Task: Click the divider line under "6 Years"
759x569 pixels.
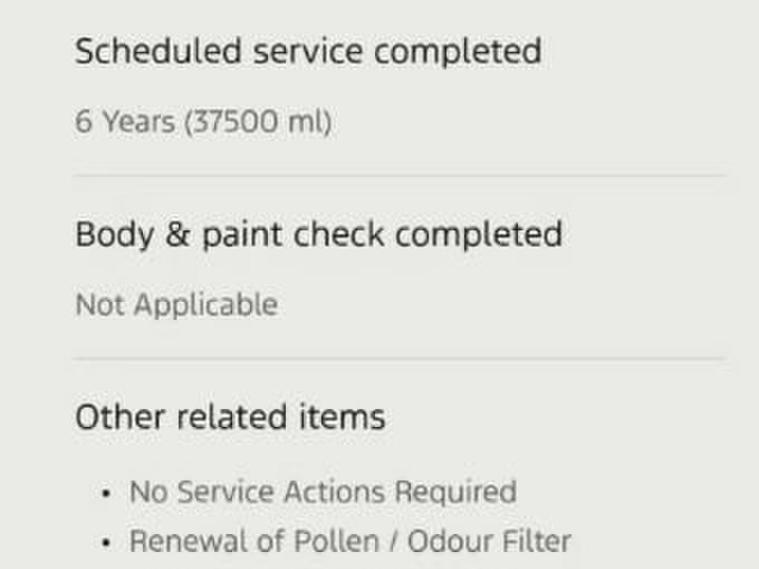Action: tap(400, 176)
